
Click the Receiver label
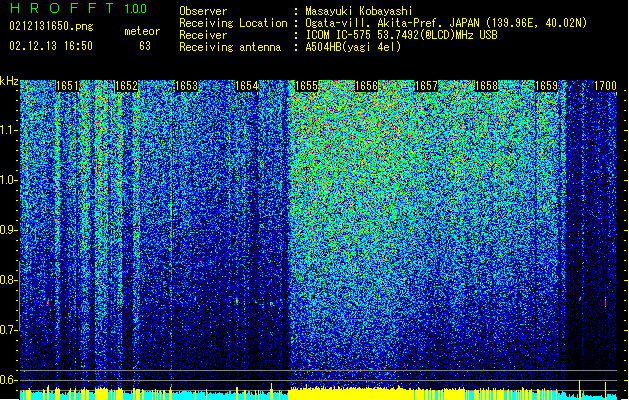coord(203,35)
